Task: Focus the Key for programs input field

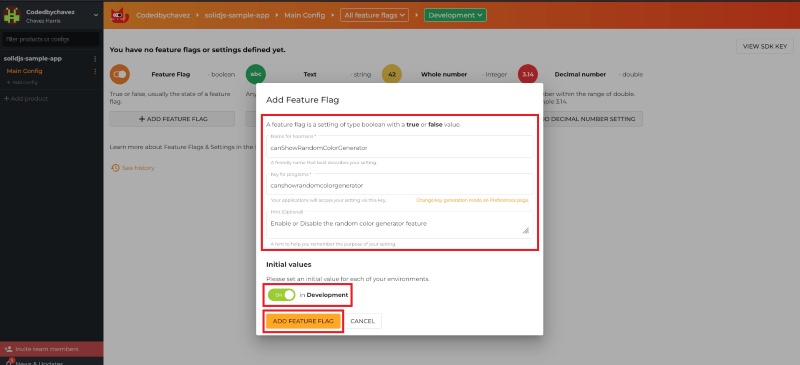Action: [x=399, y=185]
